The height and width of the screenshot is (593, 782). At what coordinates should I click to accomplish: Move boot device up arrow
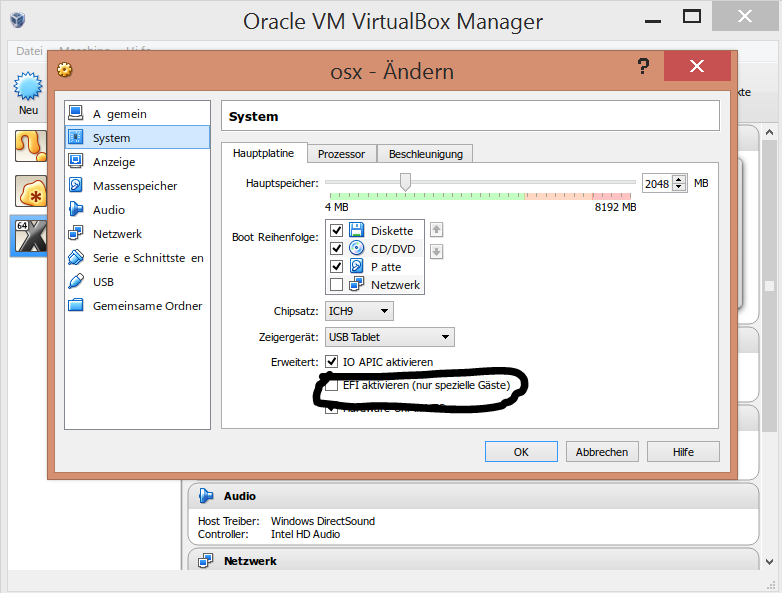point(436,230)
